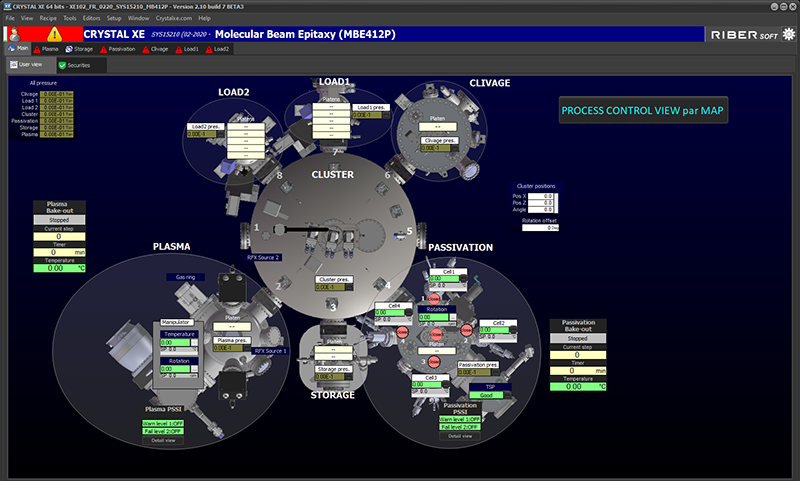The width and height of the screenshot is (800, 481).
Task: Click the Passivation Bake-out Stopped status button
Action: [578, 338]
